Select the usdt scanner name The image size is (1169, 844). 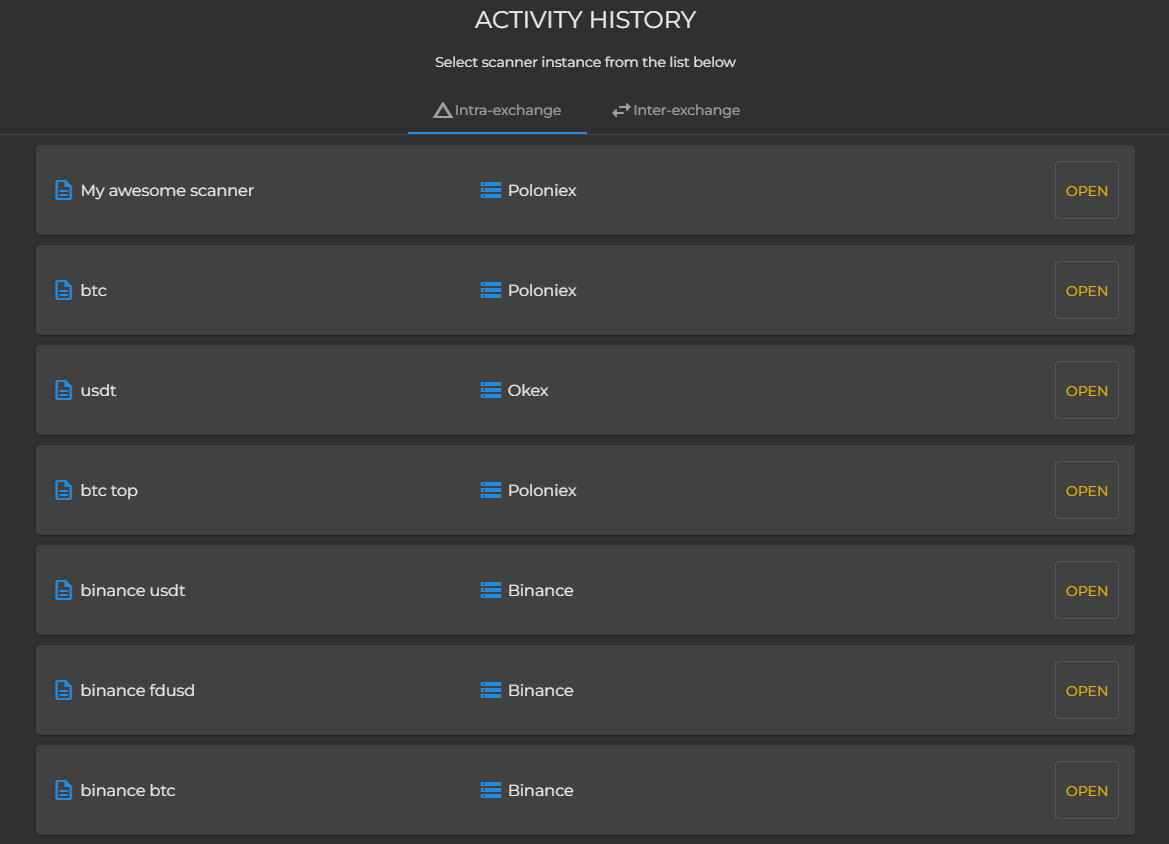(99, 390)
